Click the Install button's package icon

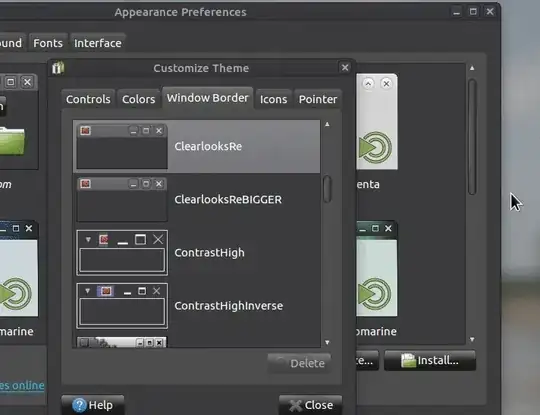(x=408, y=361)
